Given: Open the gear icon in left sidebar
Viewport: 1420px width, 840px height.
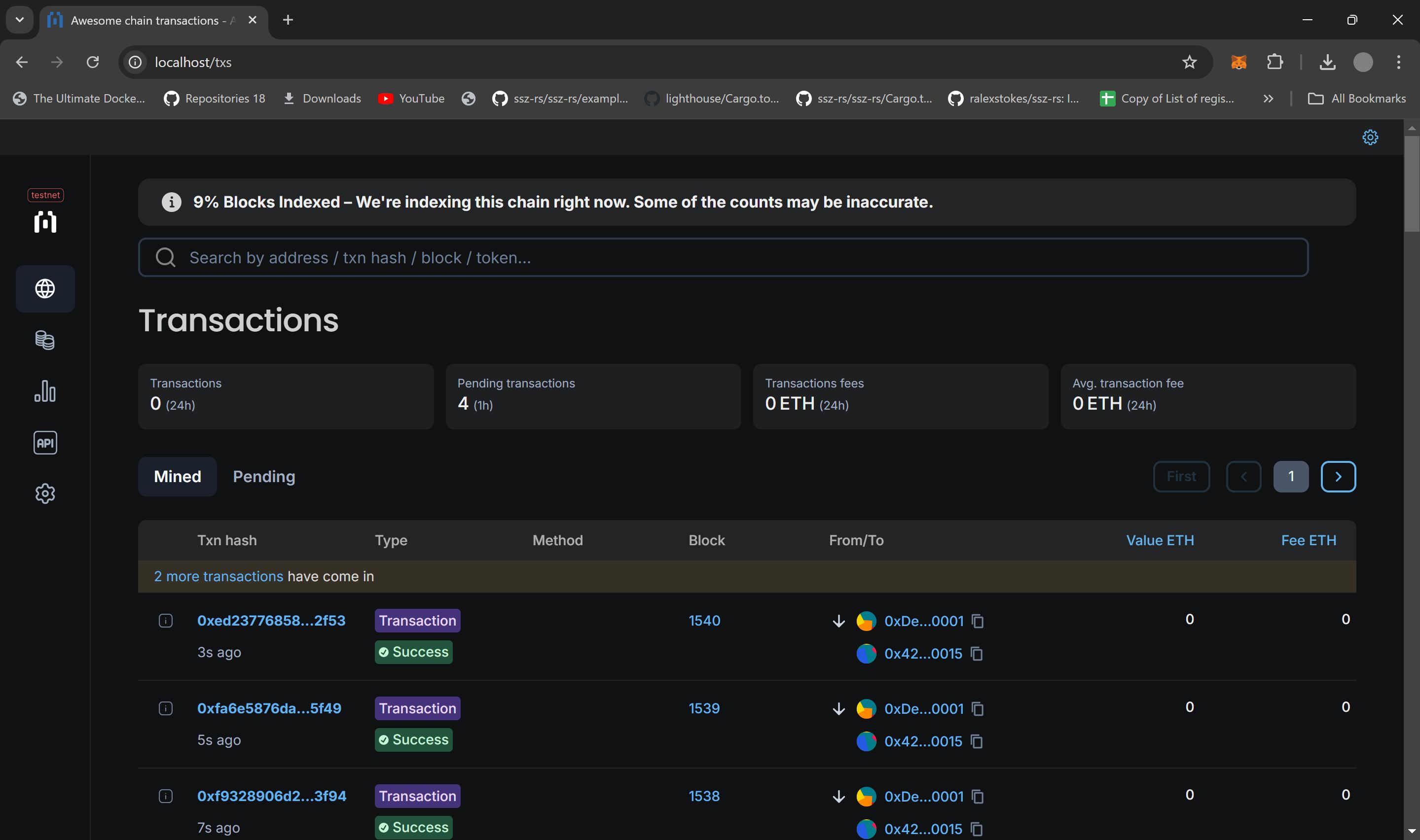Looking at the screenshot, I should click(45, 493).
